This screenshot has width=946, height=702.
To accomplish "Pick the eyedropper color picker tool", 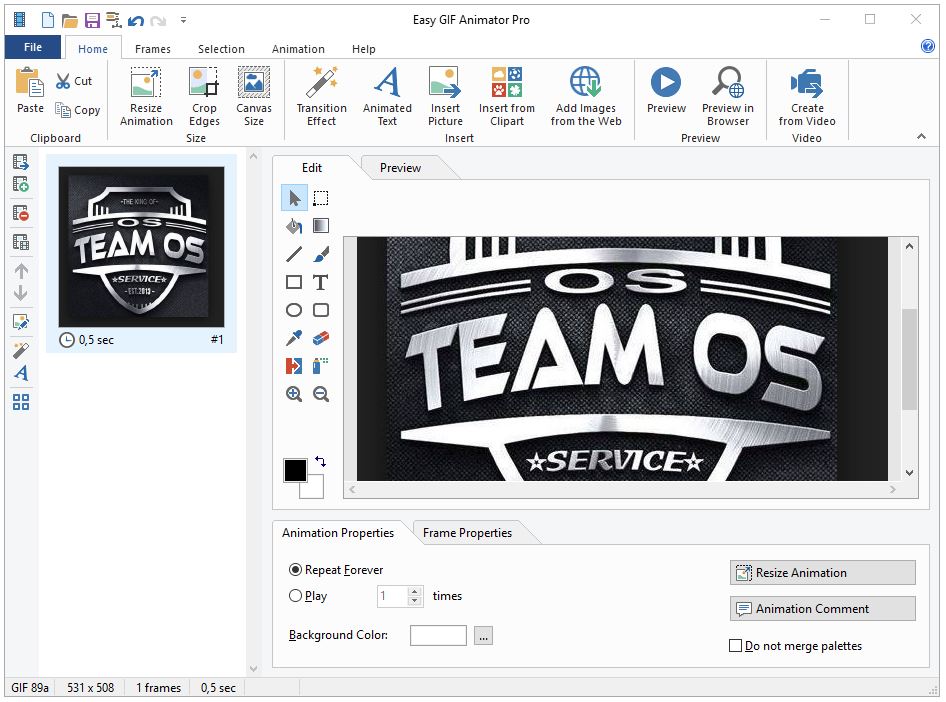I will (x=294, y=338).
